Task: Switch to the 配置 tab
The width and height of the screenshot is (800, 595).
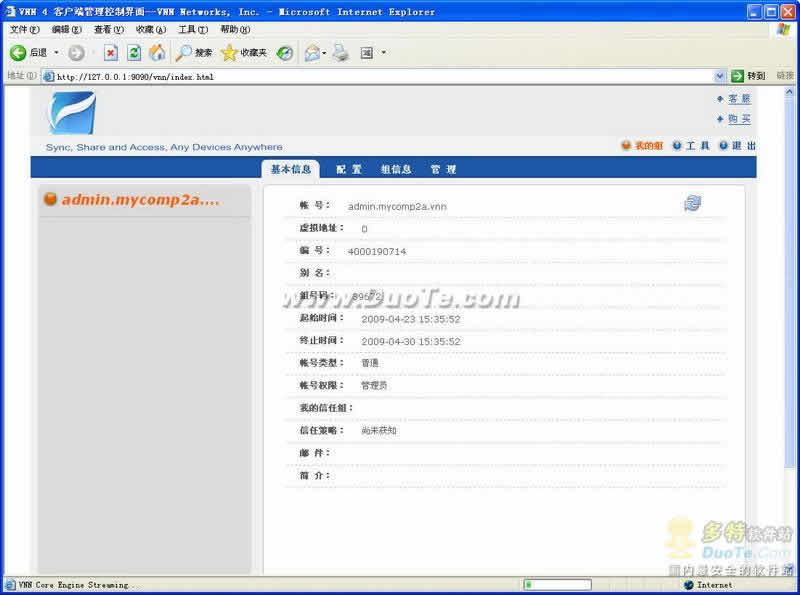Action: click(349, 169)
